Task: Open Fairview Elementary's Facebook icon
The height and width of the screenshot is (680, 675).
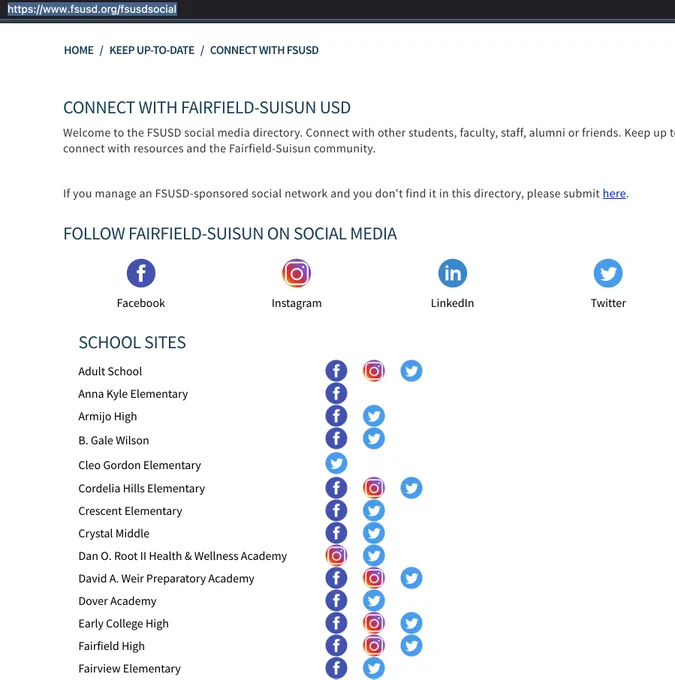Action: click(x=336, y=668)
